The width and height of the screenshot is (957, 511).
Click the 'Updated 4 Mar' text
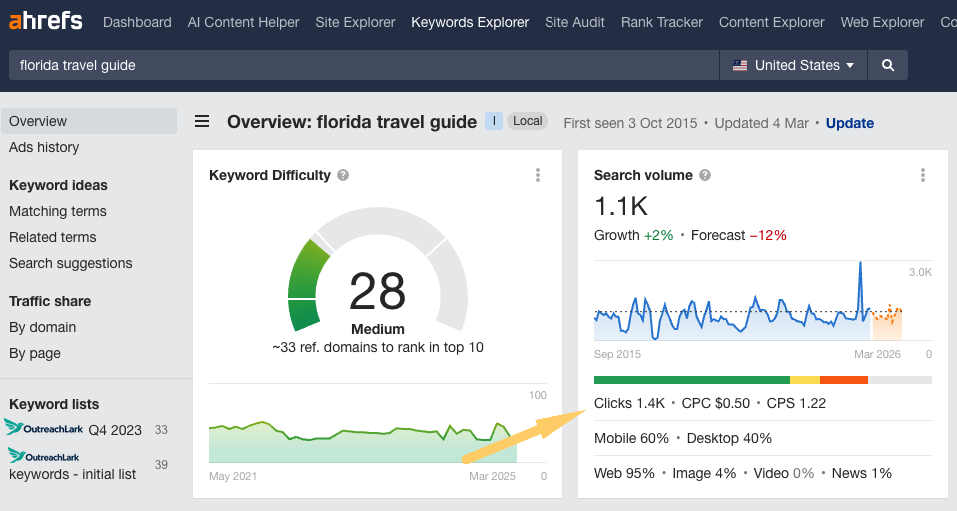point(761,123)
